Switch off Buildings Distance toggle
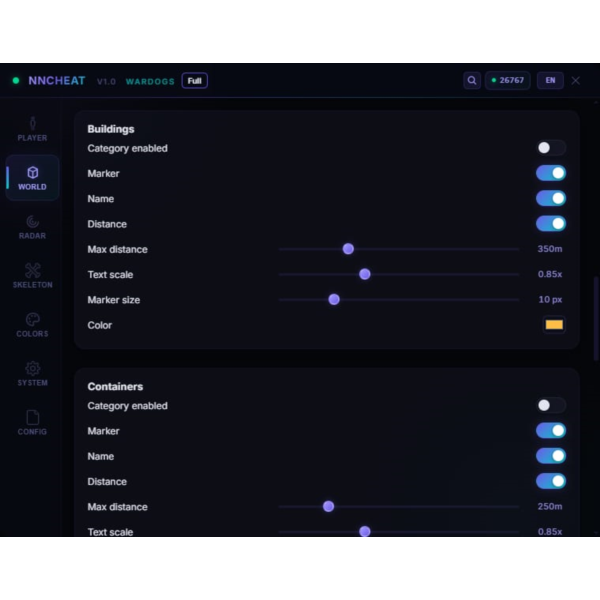600x600 pixels. coord(551,223)
